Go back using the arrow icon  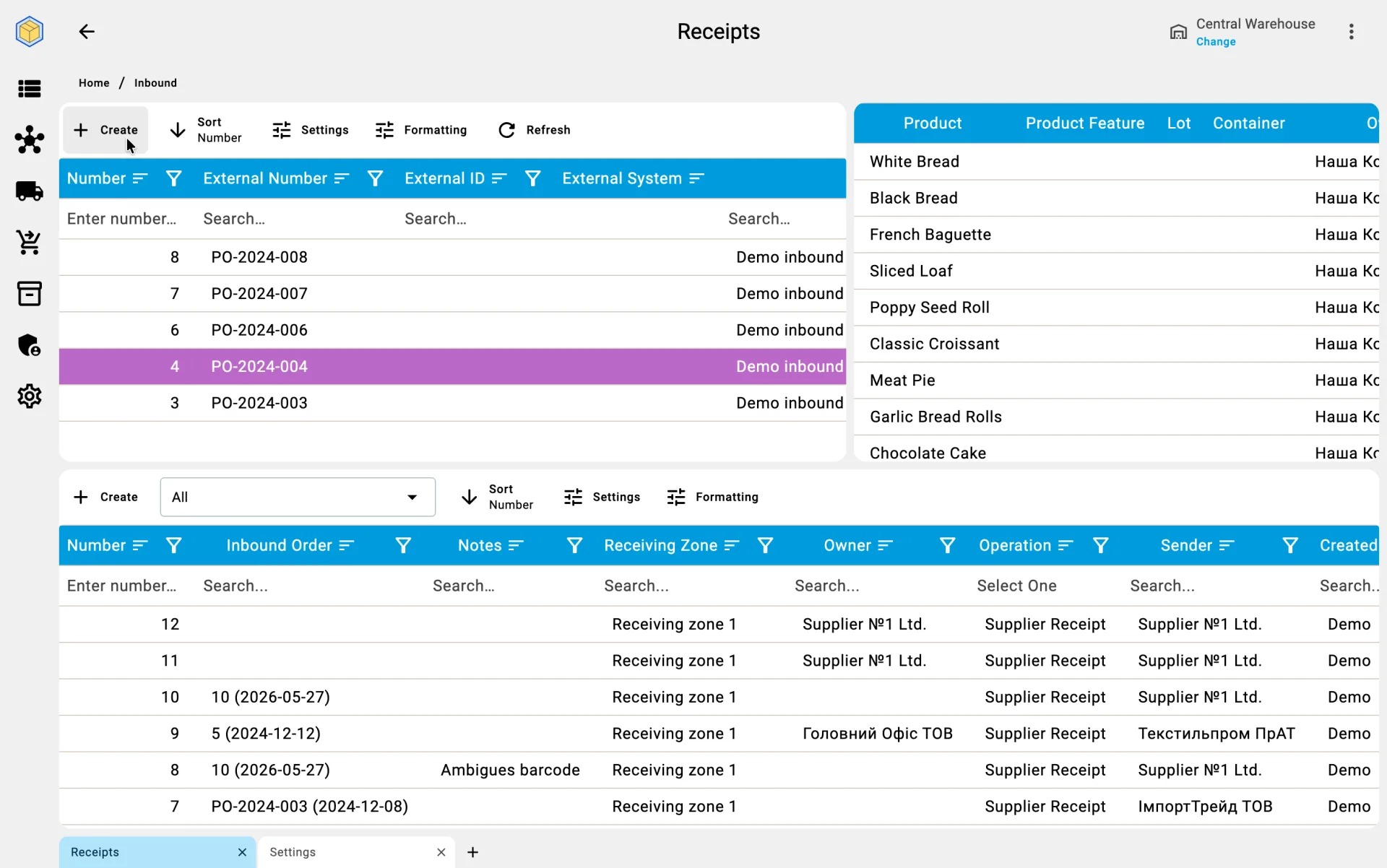(87, 32)
